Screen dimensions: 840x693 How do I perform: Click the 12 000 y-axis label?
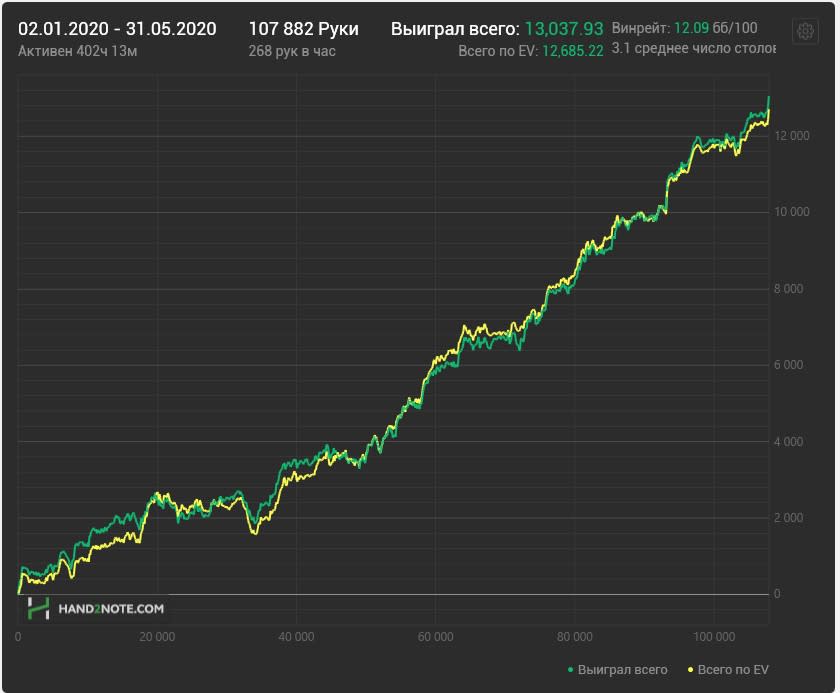(x=791, y=136)
